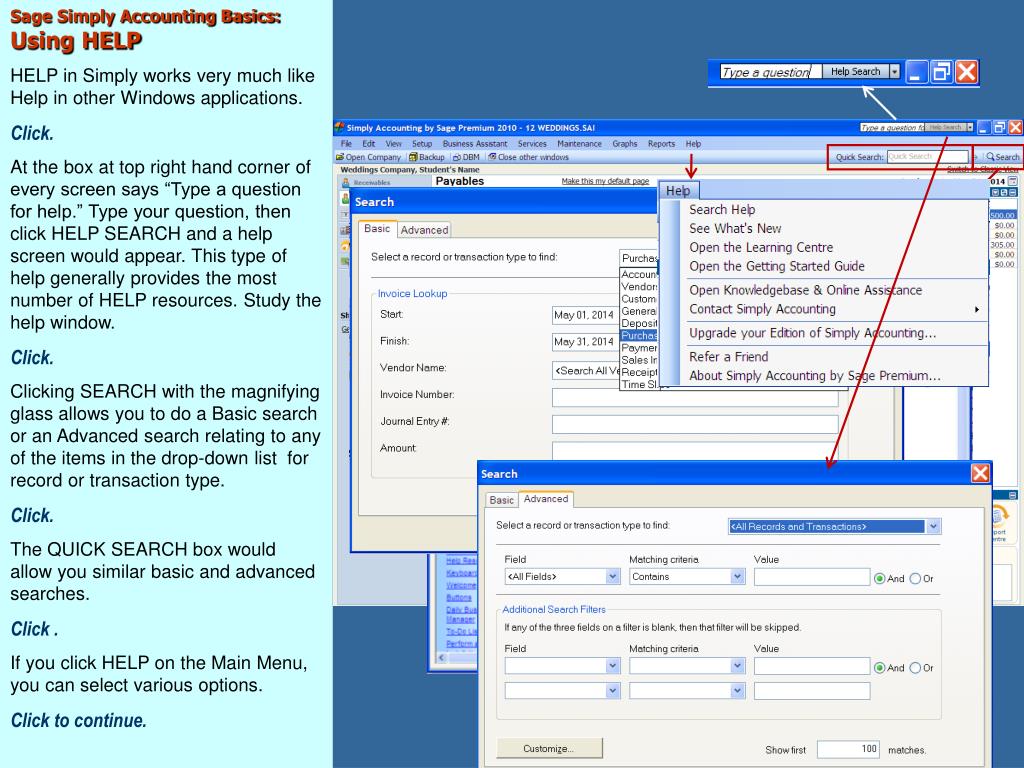Viewport: 1024px width, 768px height.
Task: Click the Simply Accounting title bar app icon
Action: [x=339, y=127]
